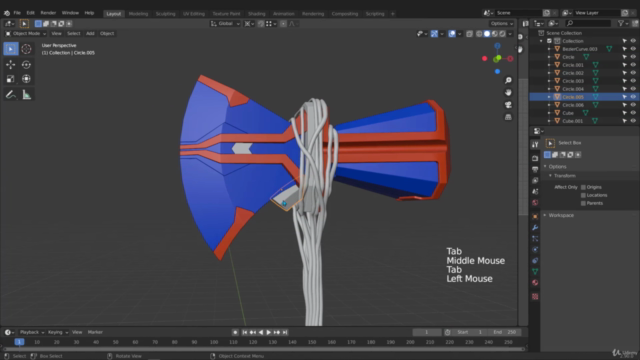Screen dimensions: 640x360
Task: Select the Select Box tool in toolbar
Action: (11, 49)
